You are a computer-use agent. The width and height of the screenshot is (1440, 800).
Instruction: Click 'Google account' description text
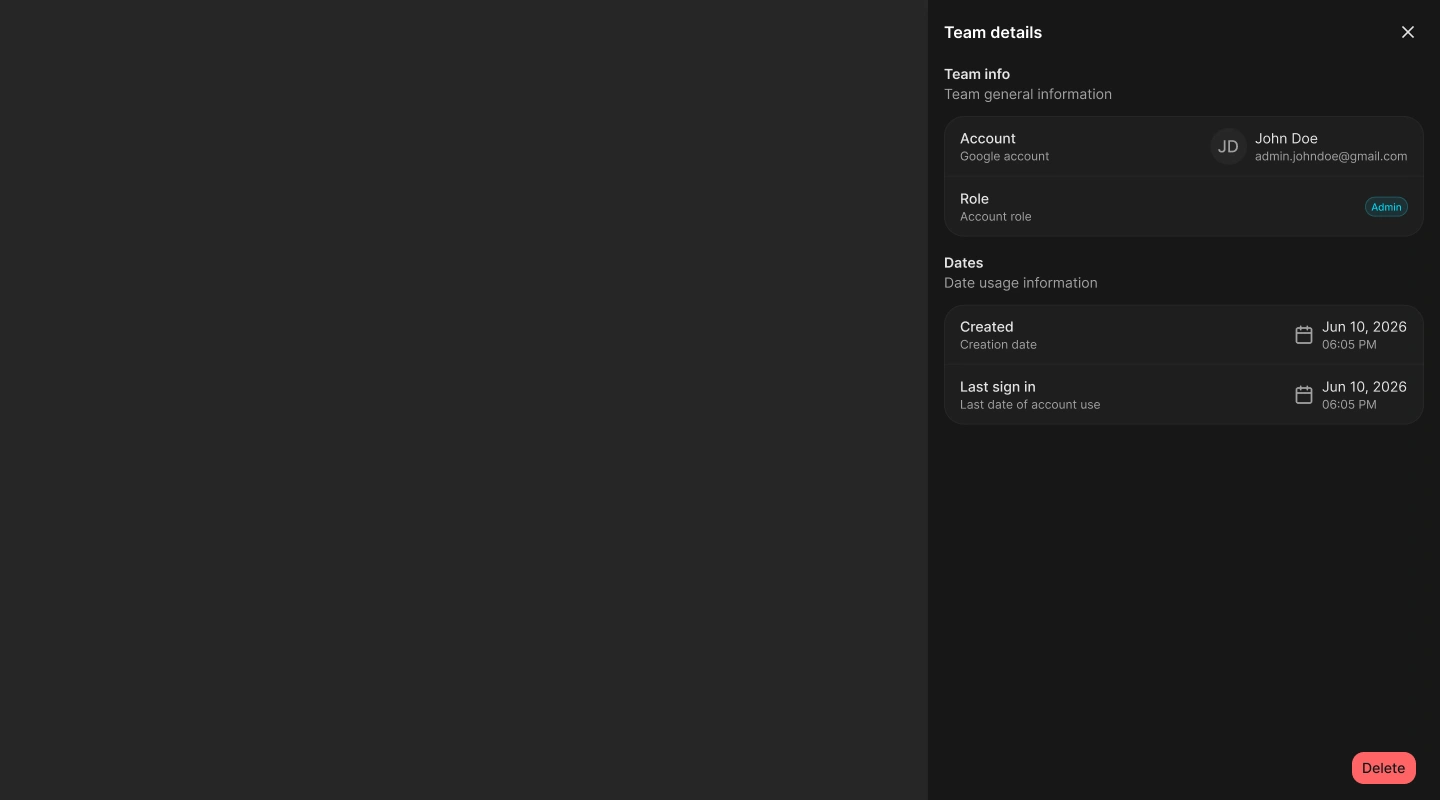point(1005,156)
